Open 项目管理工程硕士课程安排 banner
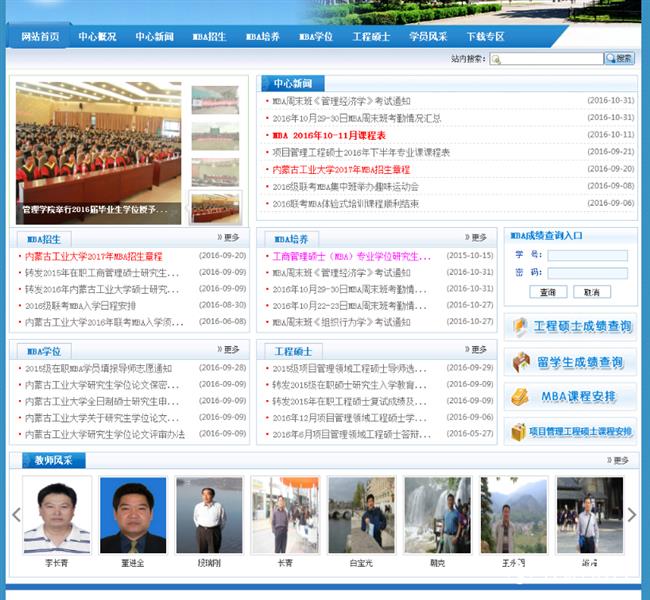Screen dimensions: 650x600 click(571, 432)
